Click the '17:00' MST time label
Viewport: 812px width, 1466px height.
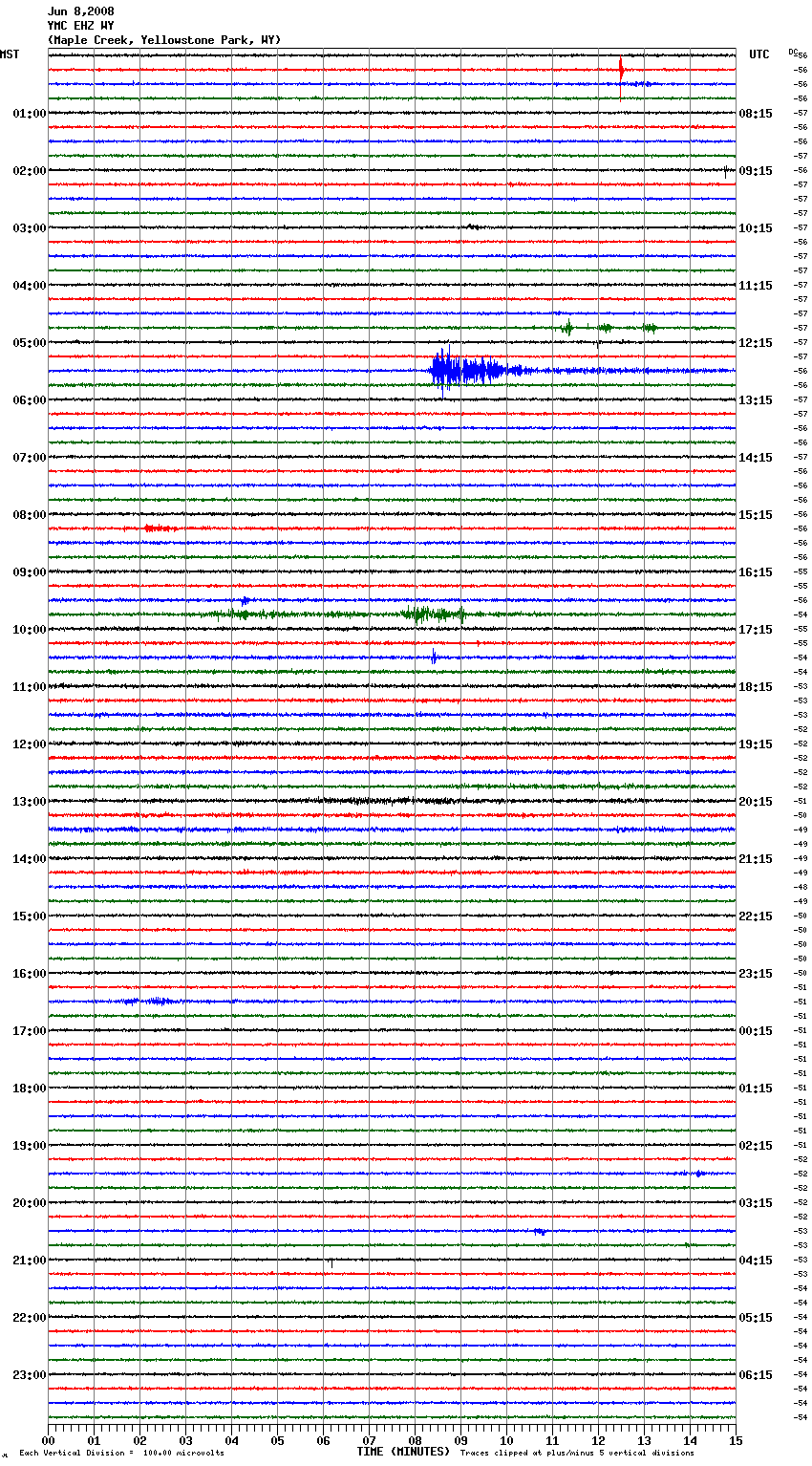tap(30, 1031)
